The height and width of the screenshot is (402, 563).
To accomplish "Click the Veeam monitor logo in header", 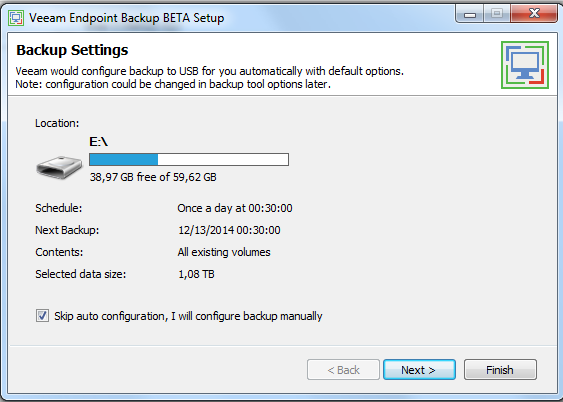I will (x=525, y=65).
